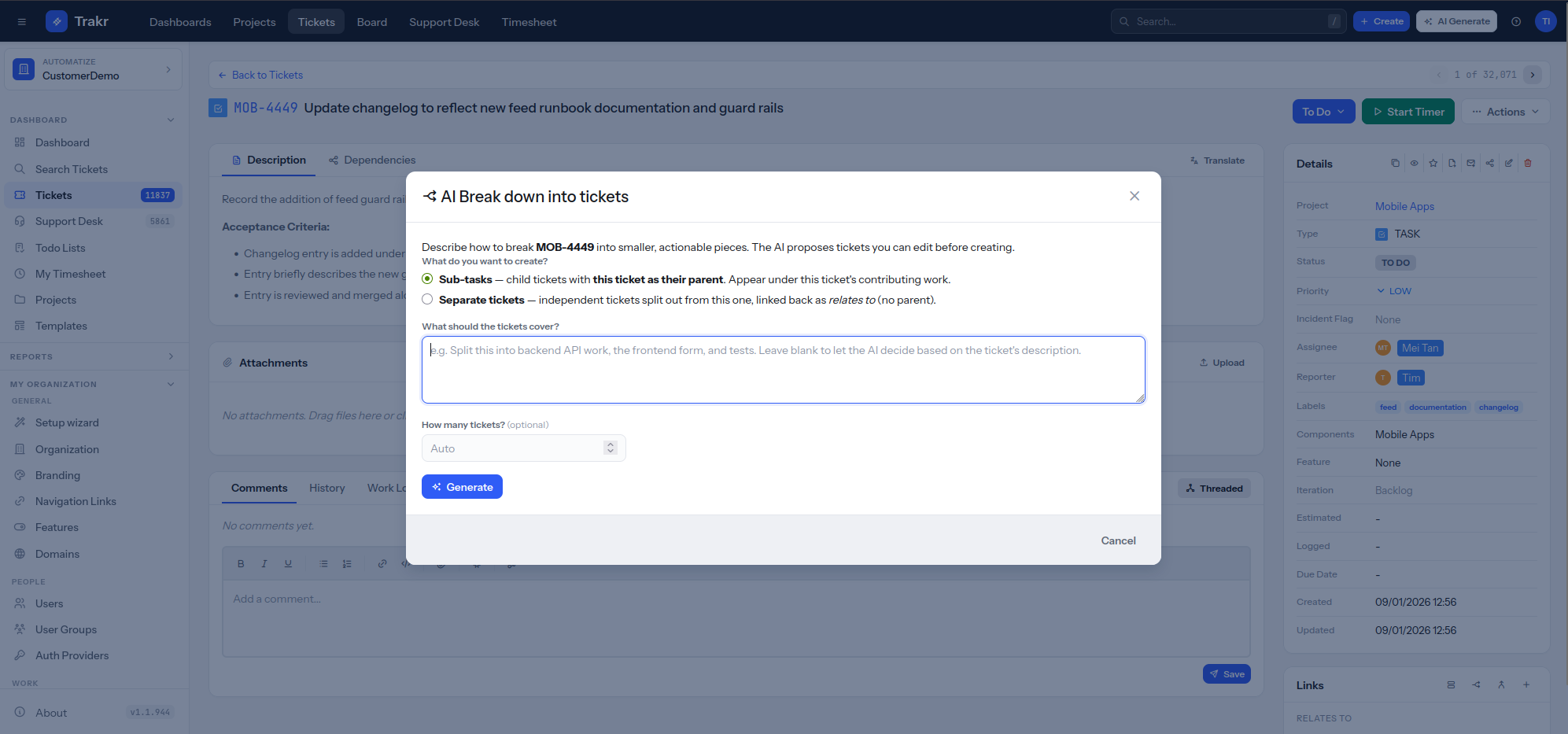Open the Actions dropdown menu
Screen dimensions: 1568x734
click(1505, 112)
